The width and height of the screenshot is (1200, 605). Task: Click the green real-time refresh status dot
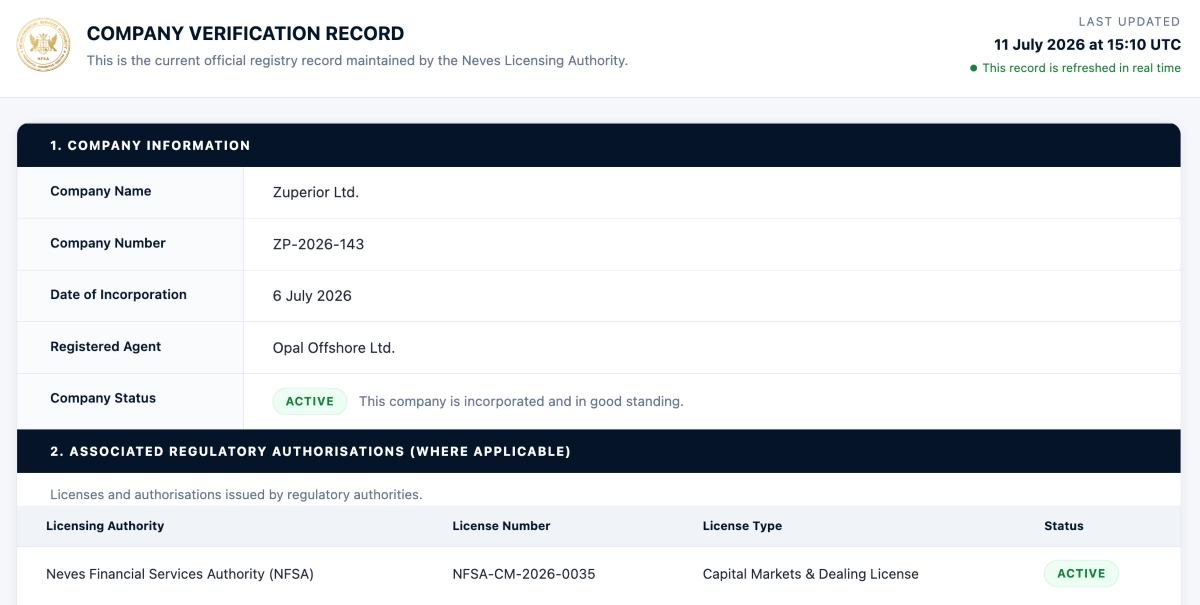(x=973, y=68)
